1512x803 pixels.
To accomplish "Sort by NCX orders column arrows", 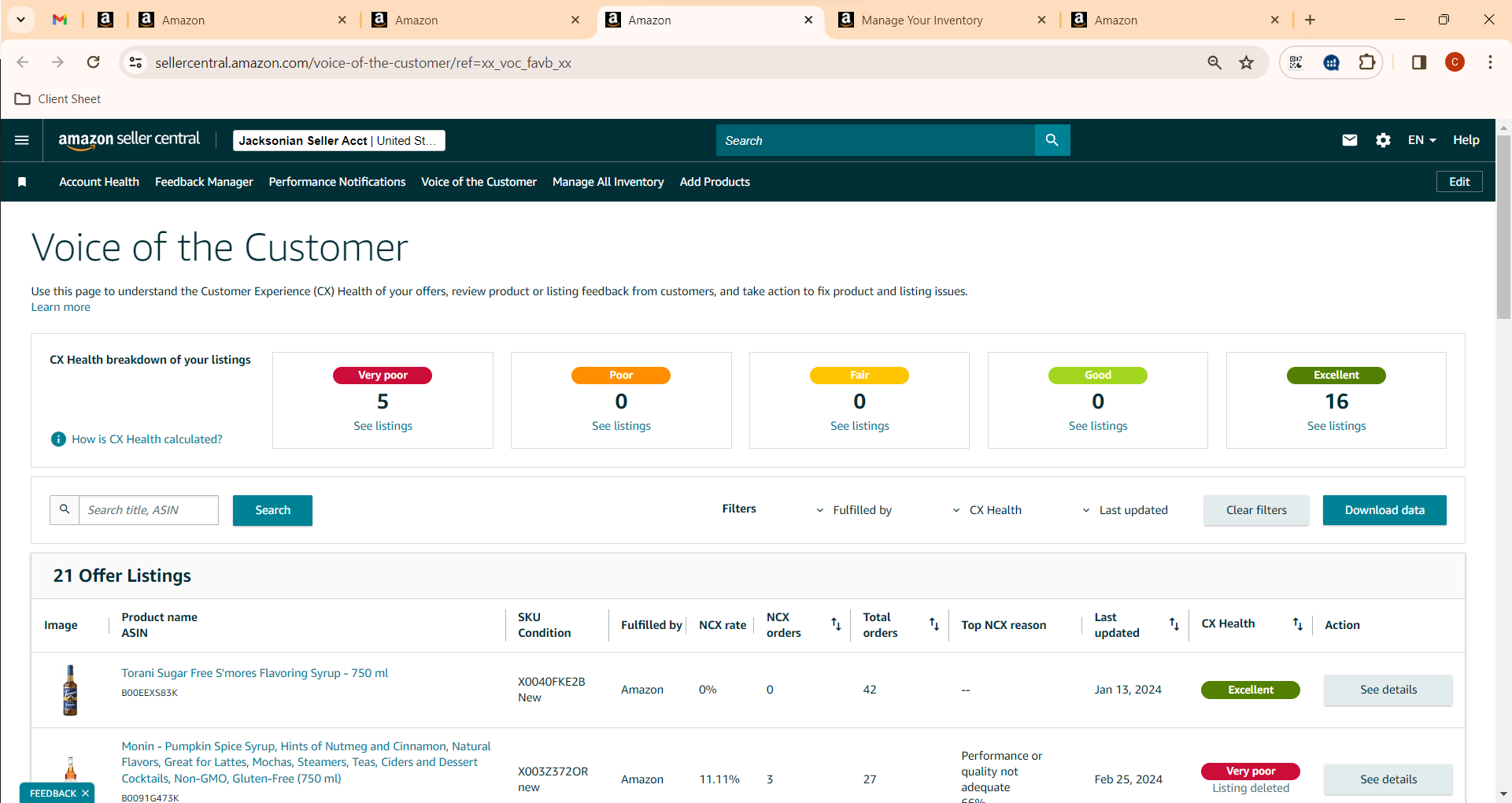I will (836, 624).
